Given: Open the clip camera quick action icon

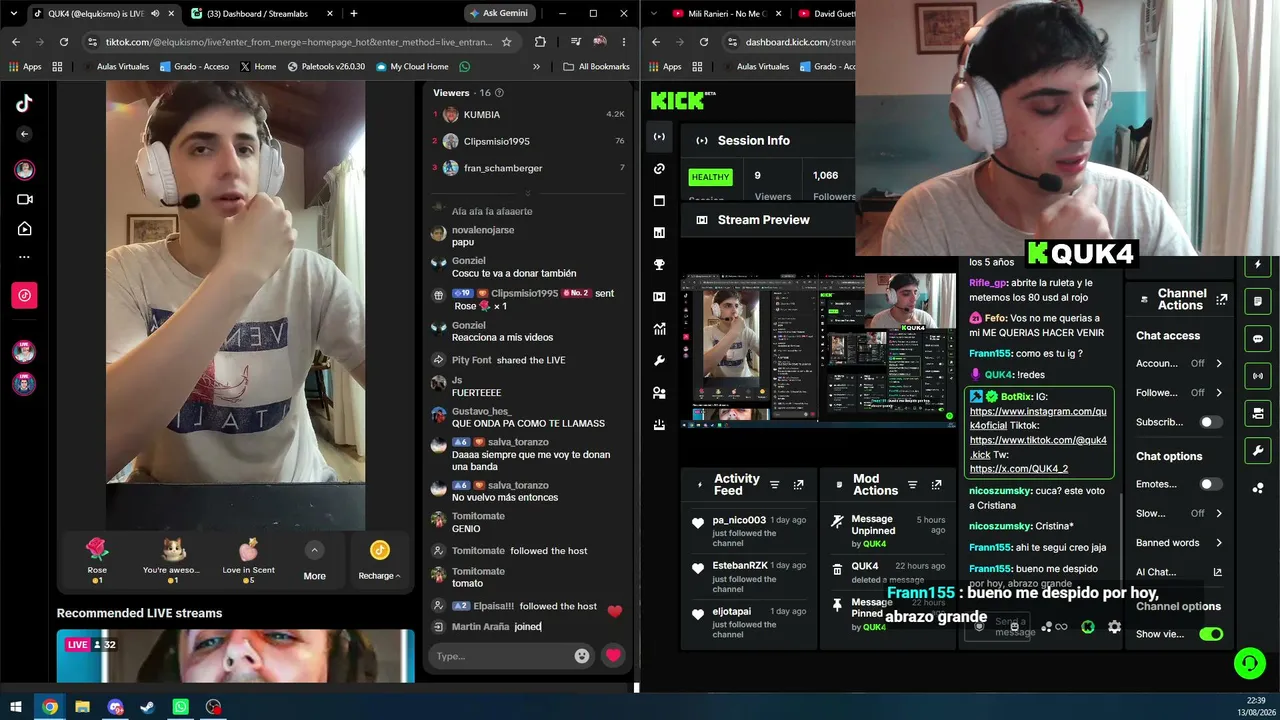Looking at the screenshot, I should [x=1258, y=413].
